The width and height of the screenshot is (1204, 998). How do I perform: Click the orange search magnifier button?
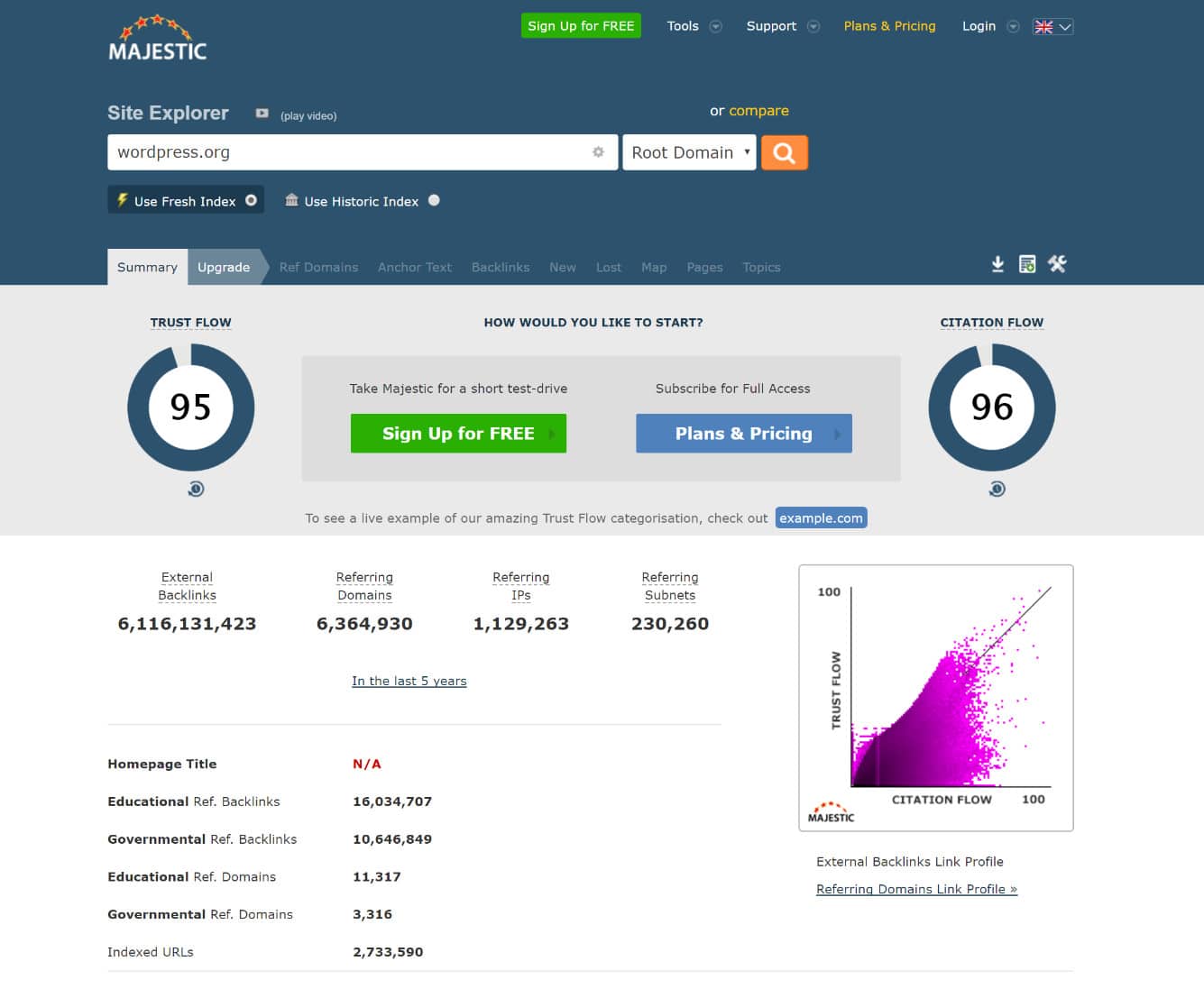click(x=783, y=152)
